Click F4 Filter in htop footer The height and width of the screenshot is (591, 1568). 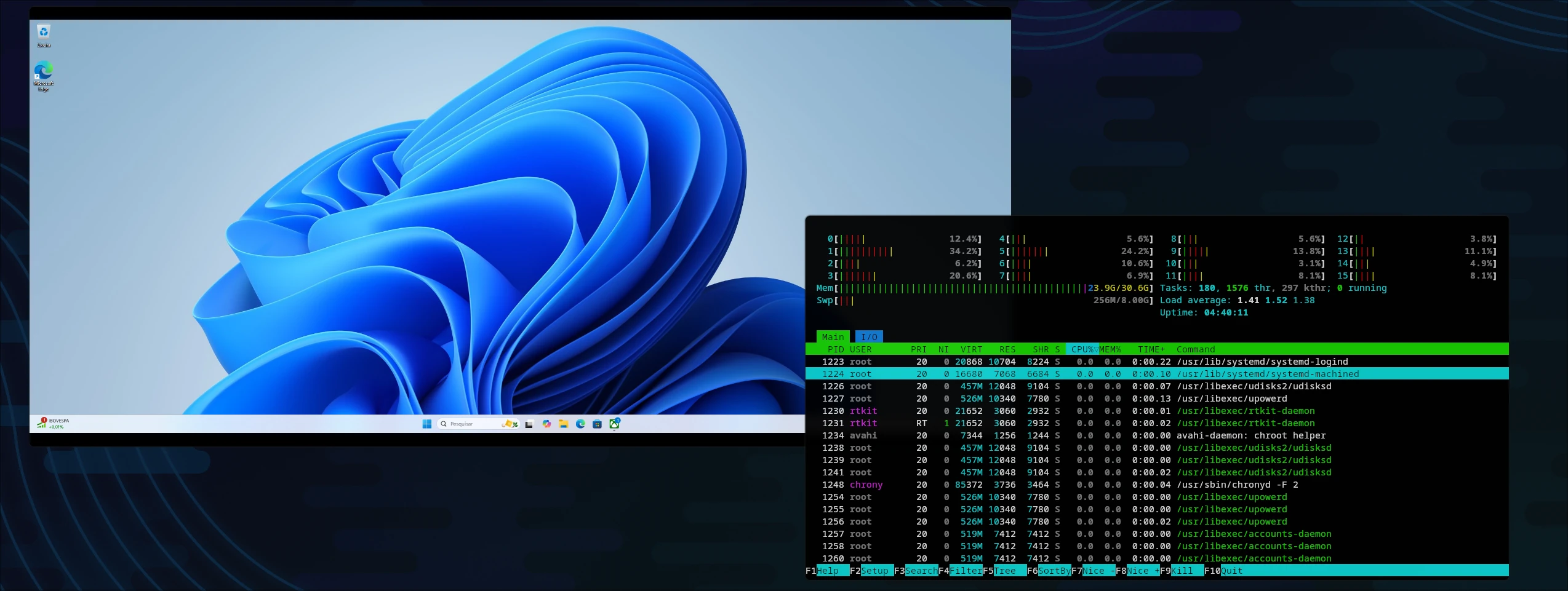click(960, 571)
